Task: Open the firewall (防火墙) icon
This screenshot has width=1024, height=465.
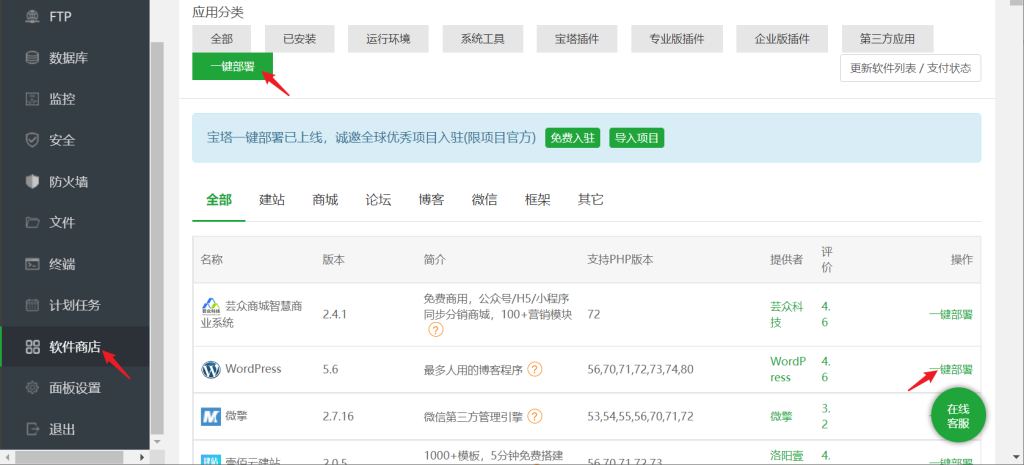Action: (x=32, y=182)
